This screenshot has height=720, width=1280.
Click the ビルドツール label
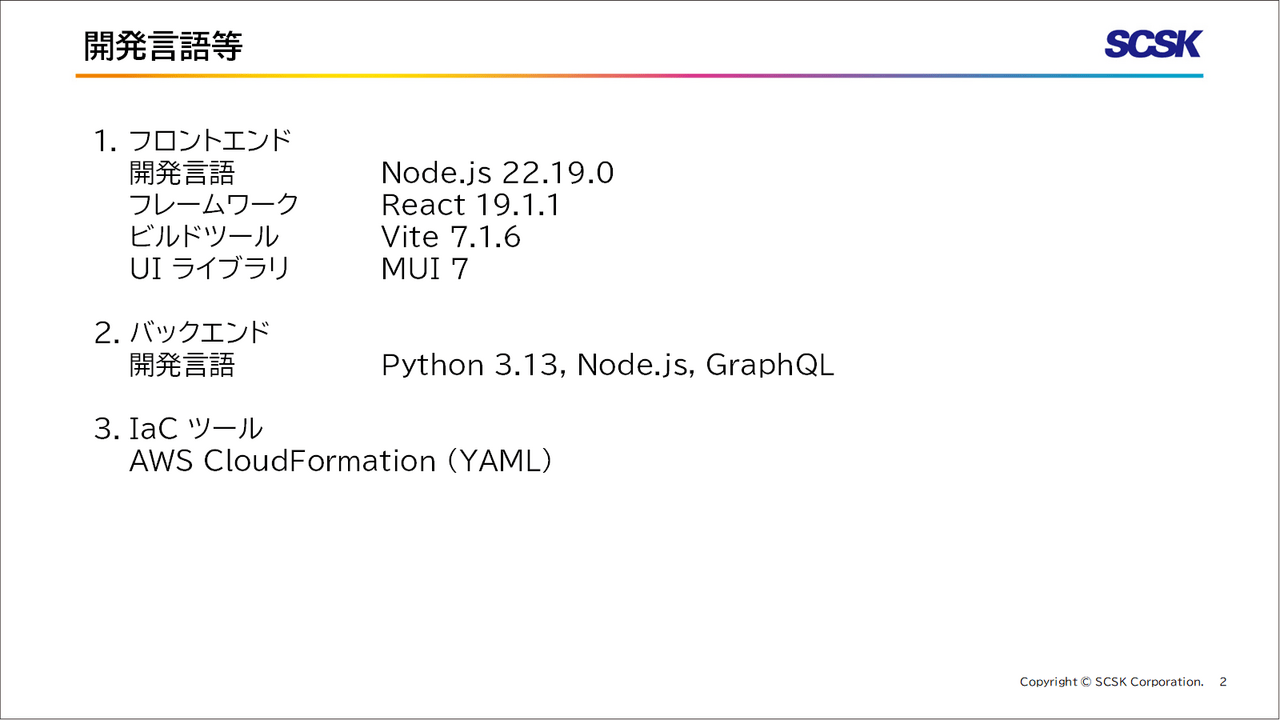pyautogui.click(x=204, y=237)
